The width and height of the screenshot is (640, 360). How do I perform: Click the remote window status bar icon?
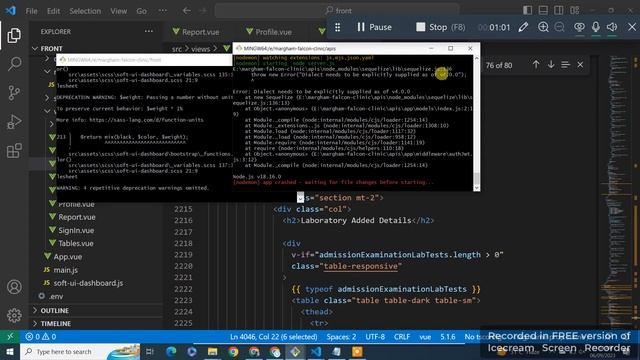click(x=10, y=337)
